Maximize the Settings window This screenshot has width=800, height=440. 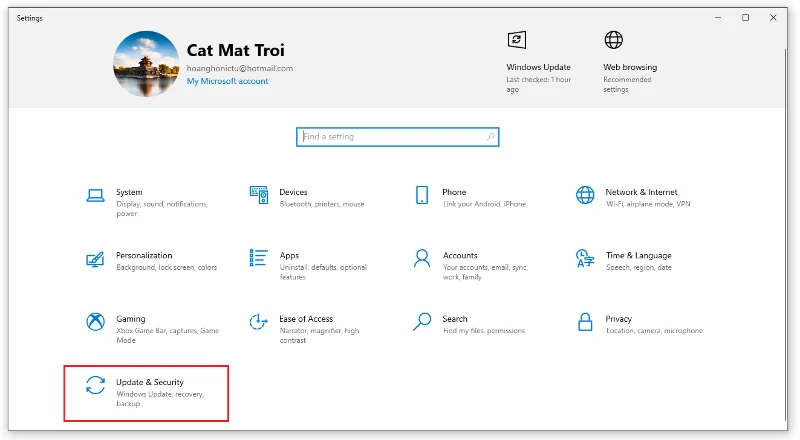[x=745, y=18]
